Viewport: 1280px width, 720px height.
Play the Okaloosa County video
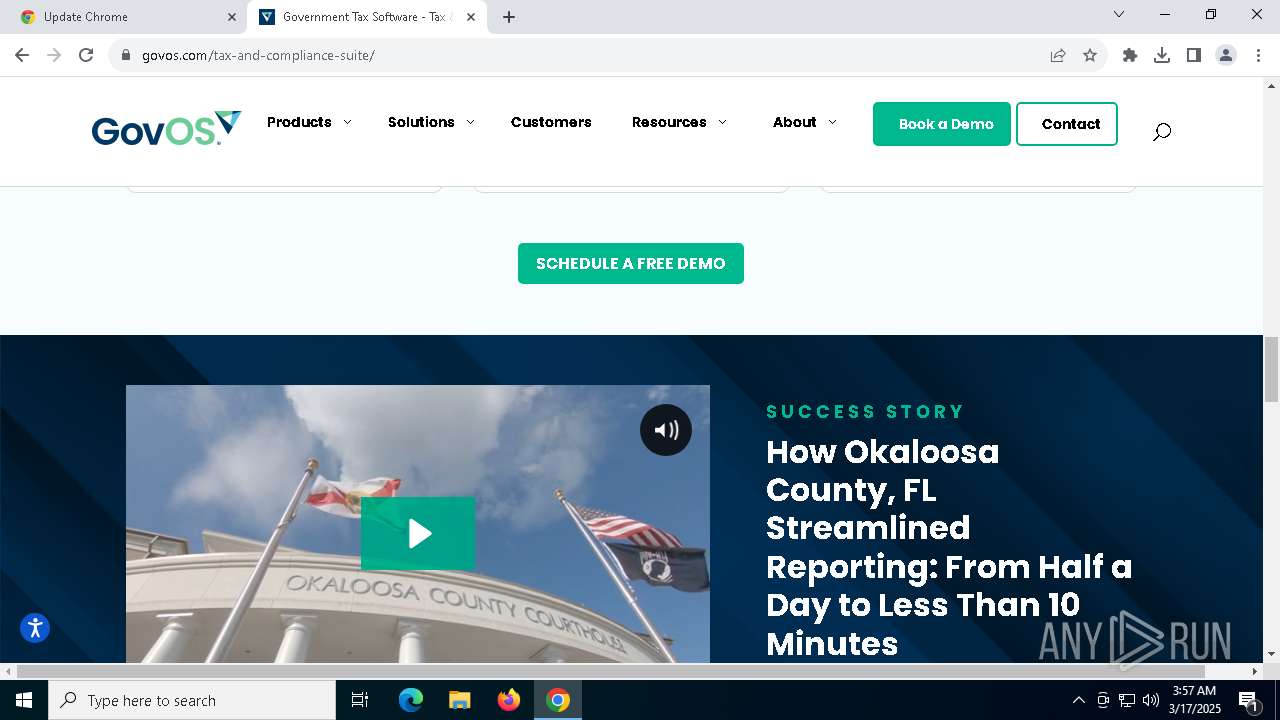pos(418,534)
